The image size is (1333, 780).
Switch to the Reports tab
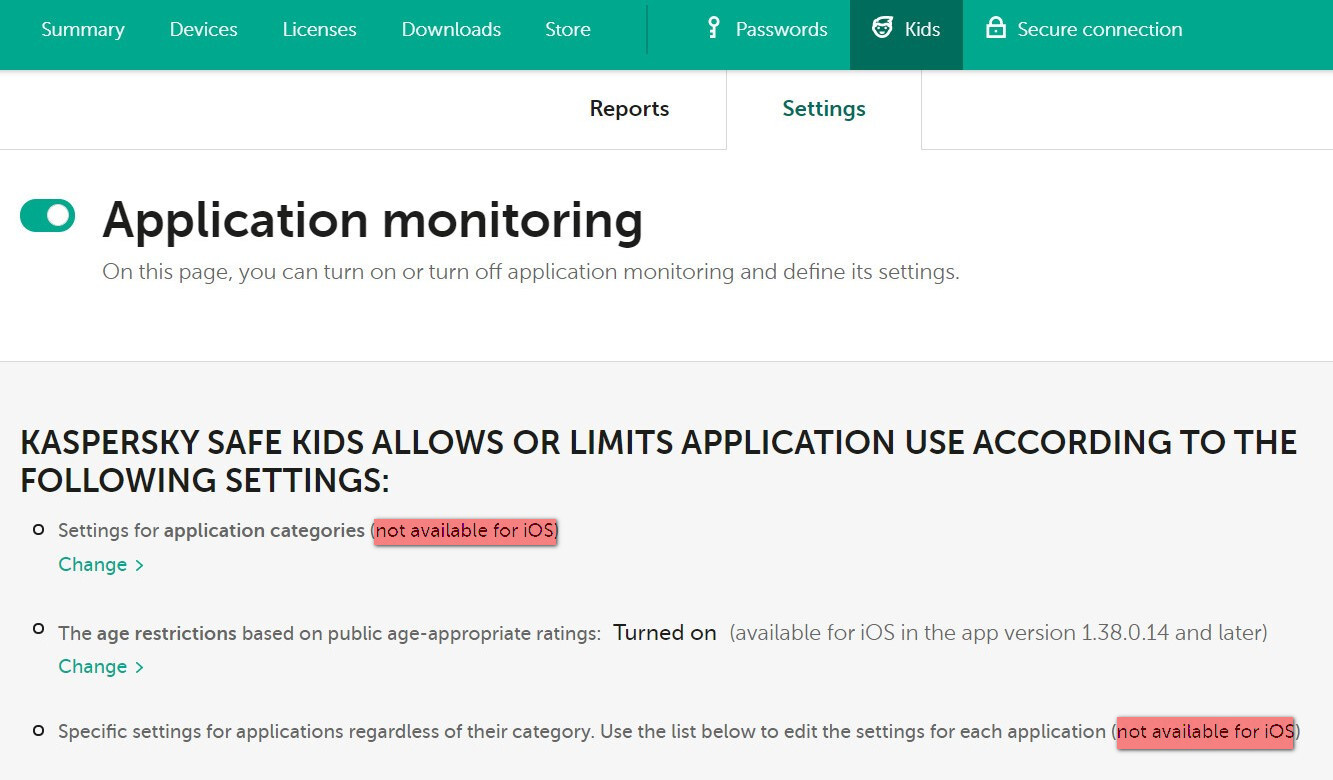pos(629,109)
